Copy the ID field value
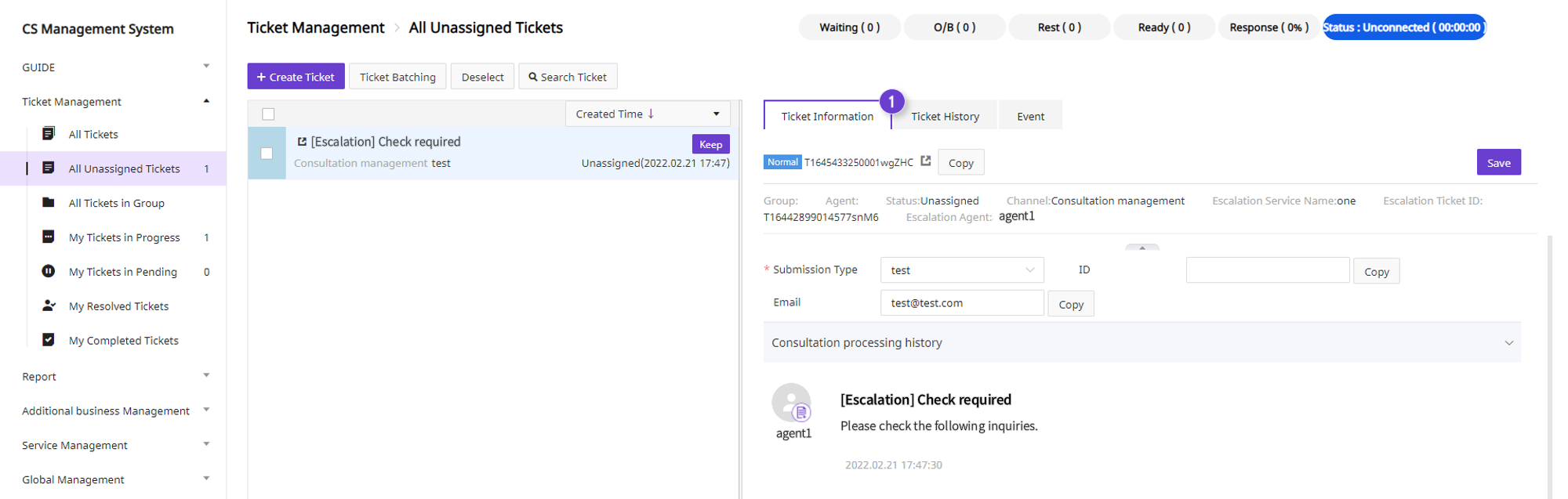The height and width of the screenshot is (499, 1568). coord(1376,271)
